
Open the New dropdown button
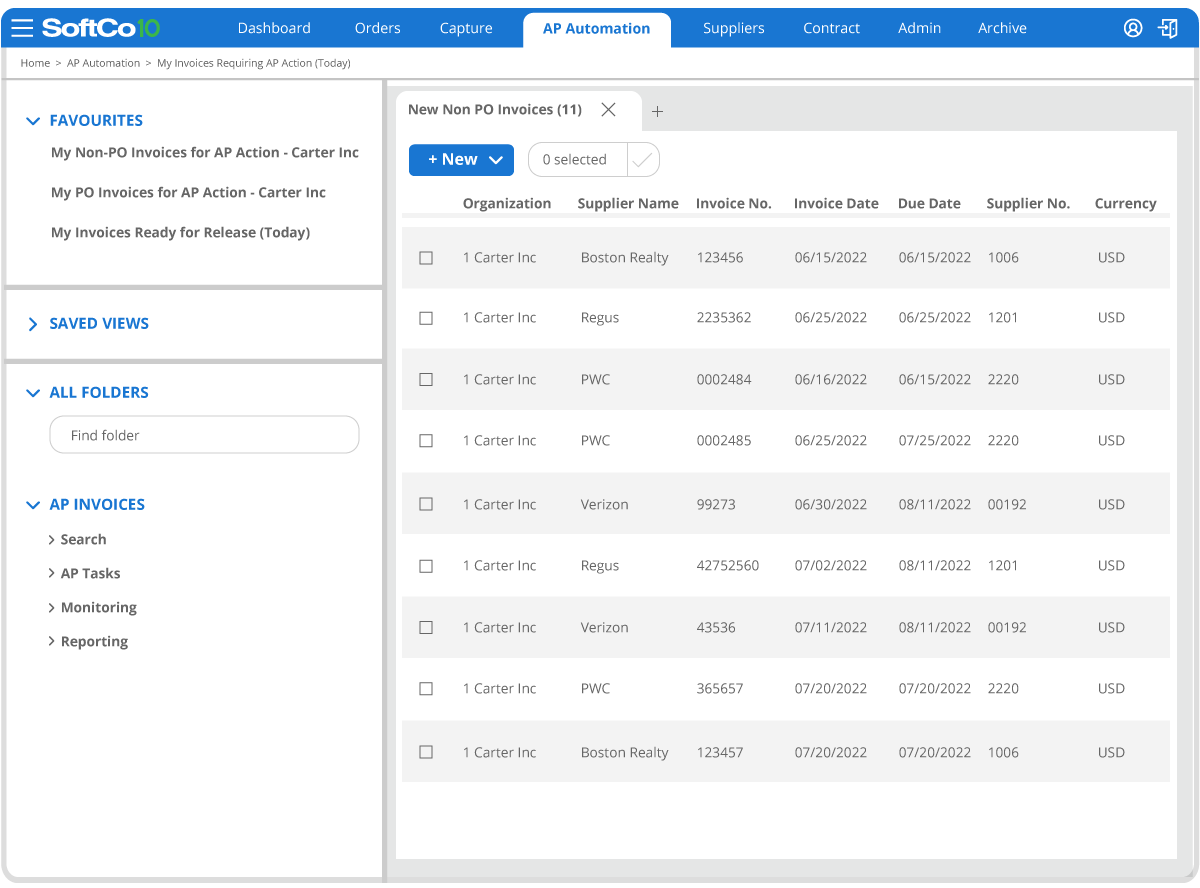coord(461,160)
